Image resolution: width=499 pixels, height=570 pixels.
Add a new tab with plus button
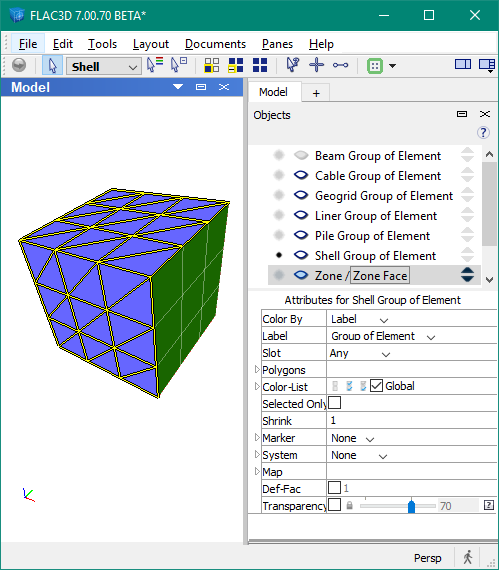[316, 93]
